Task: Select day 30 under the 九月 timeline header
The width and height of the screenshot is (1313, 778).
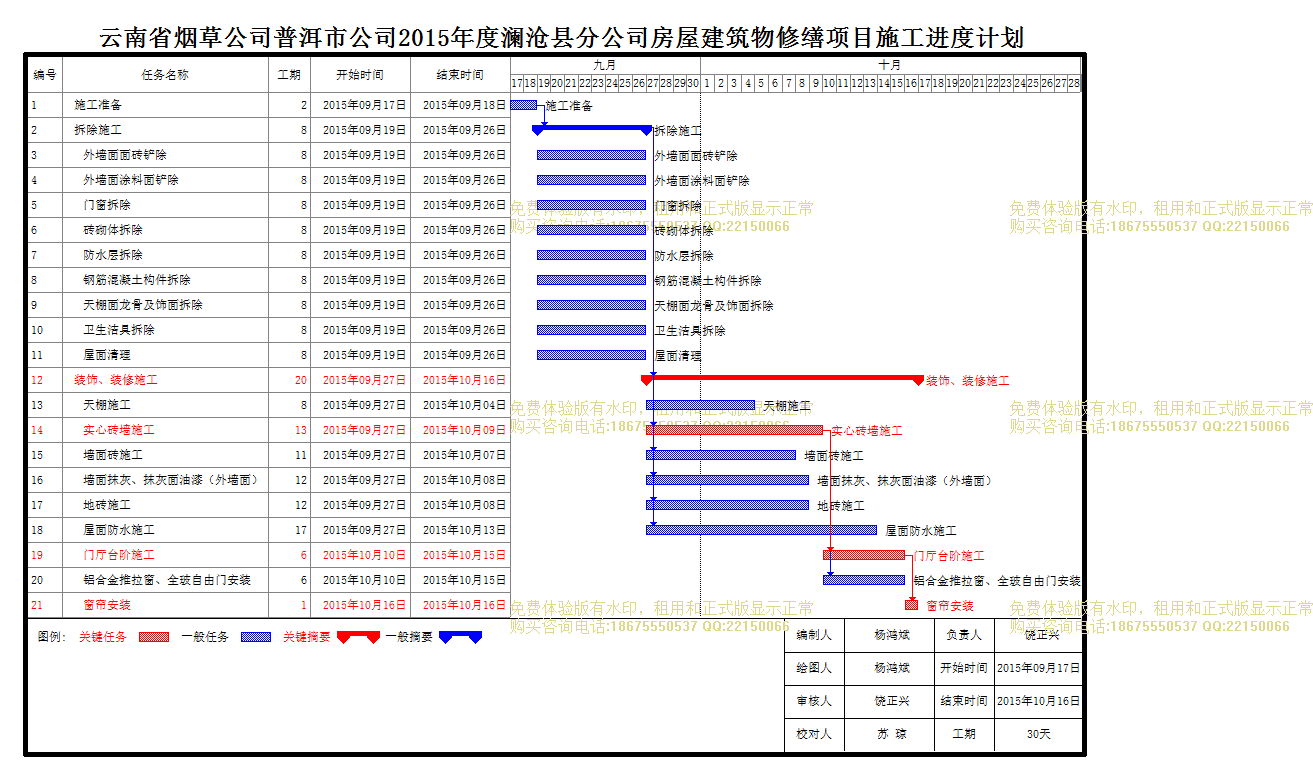Action: coord(693,83)
